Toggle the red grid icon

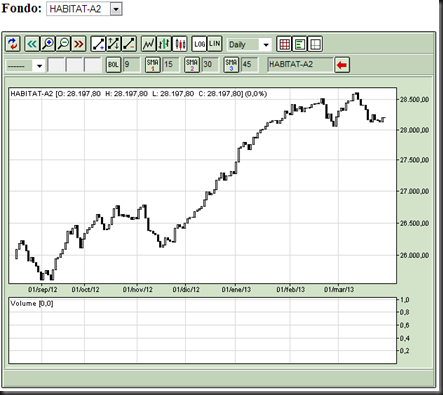point(284,44)
